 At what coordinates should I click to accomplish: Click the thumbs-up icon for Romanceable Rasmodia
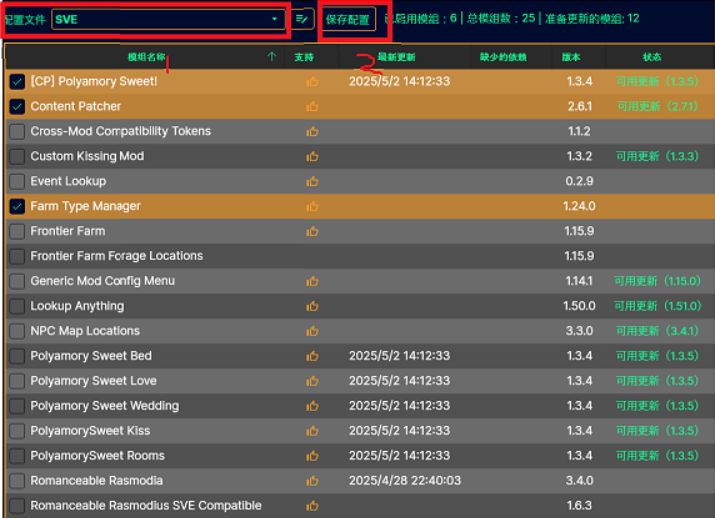(312, 481)
